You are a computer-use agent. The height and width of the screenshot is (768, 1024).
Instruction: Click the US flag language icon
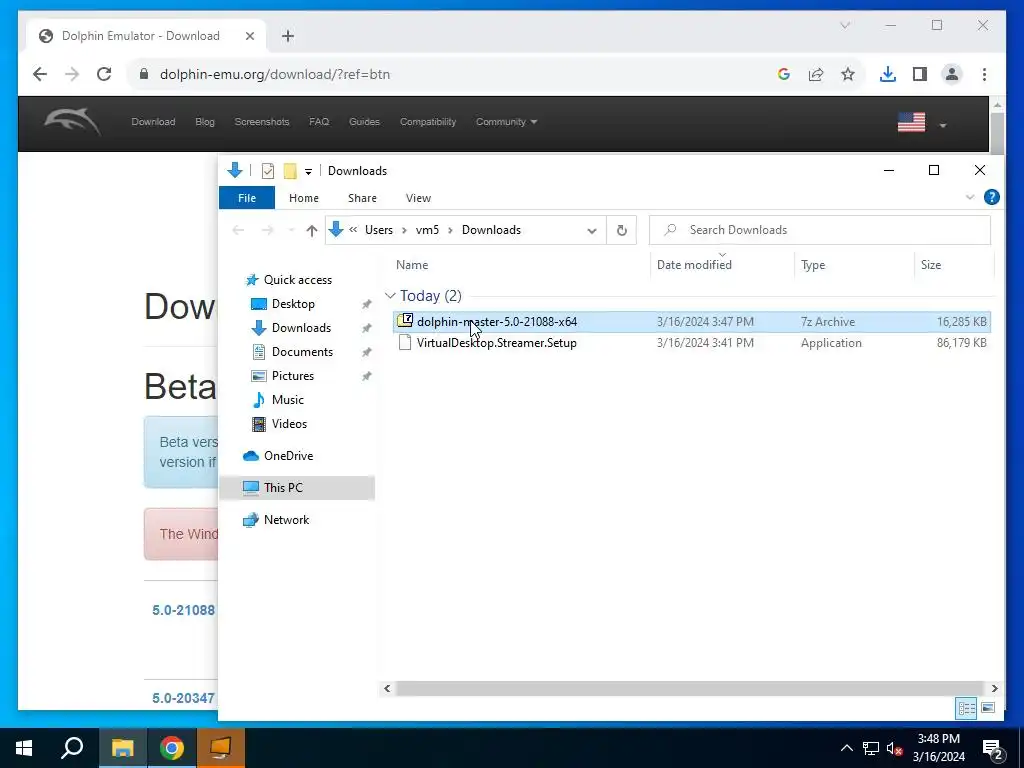(911, 122)
